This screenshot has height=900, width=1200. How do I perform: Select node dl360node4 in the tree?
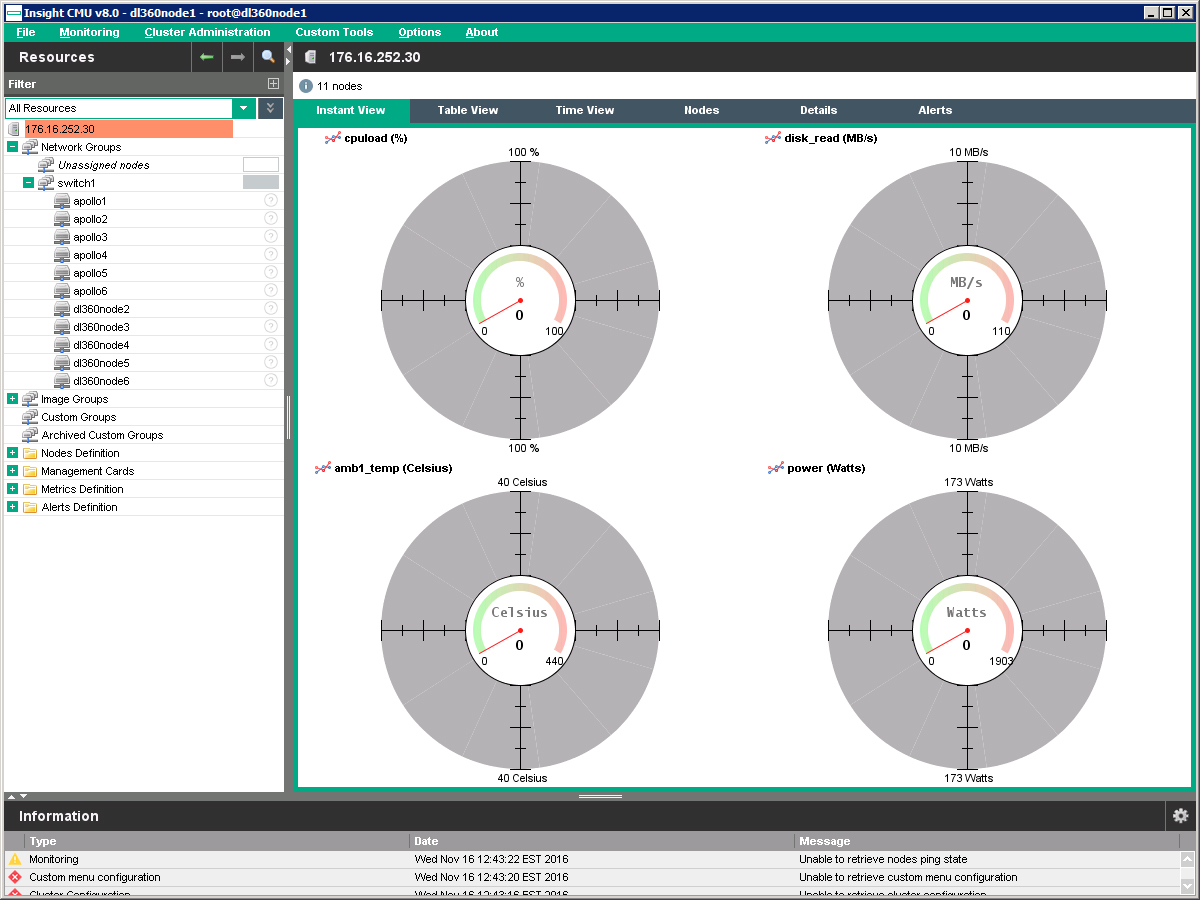click(x=102, y=345)
